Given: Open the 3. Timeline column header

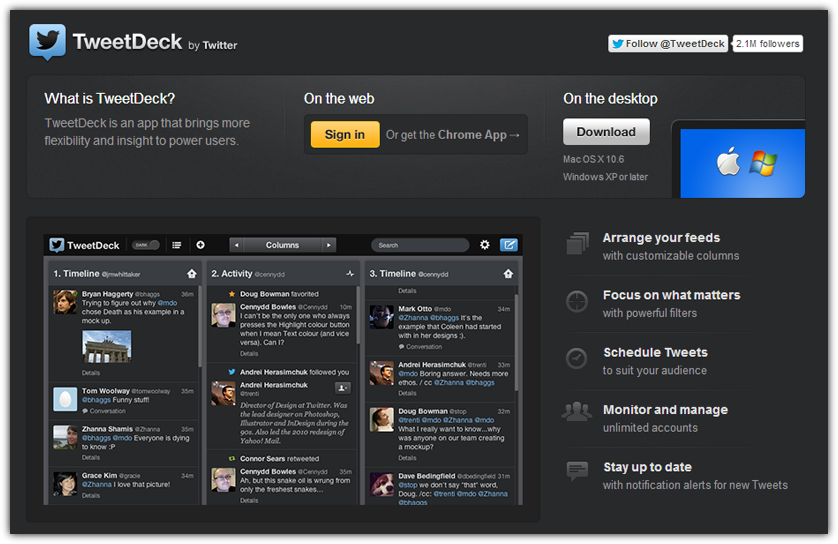Looking at the screenshot, I should click(x=441, y=274).
